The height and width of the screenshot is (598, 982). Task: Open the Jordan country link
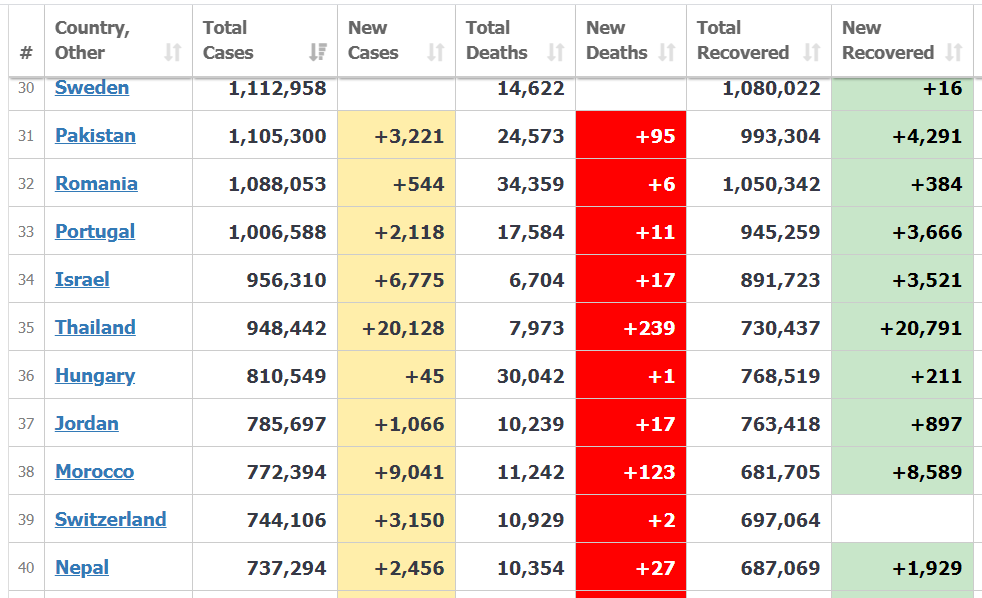[87, 423]
